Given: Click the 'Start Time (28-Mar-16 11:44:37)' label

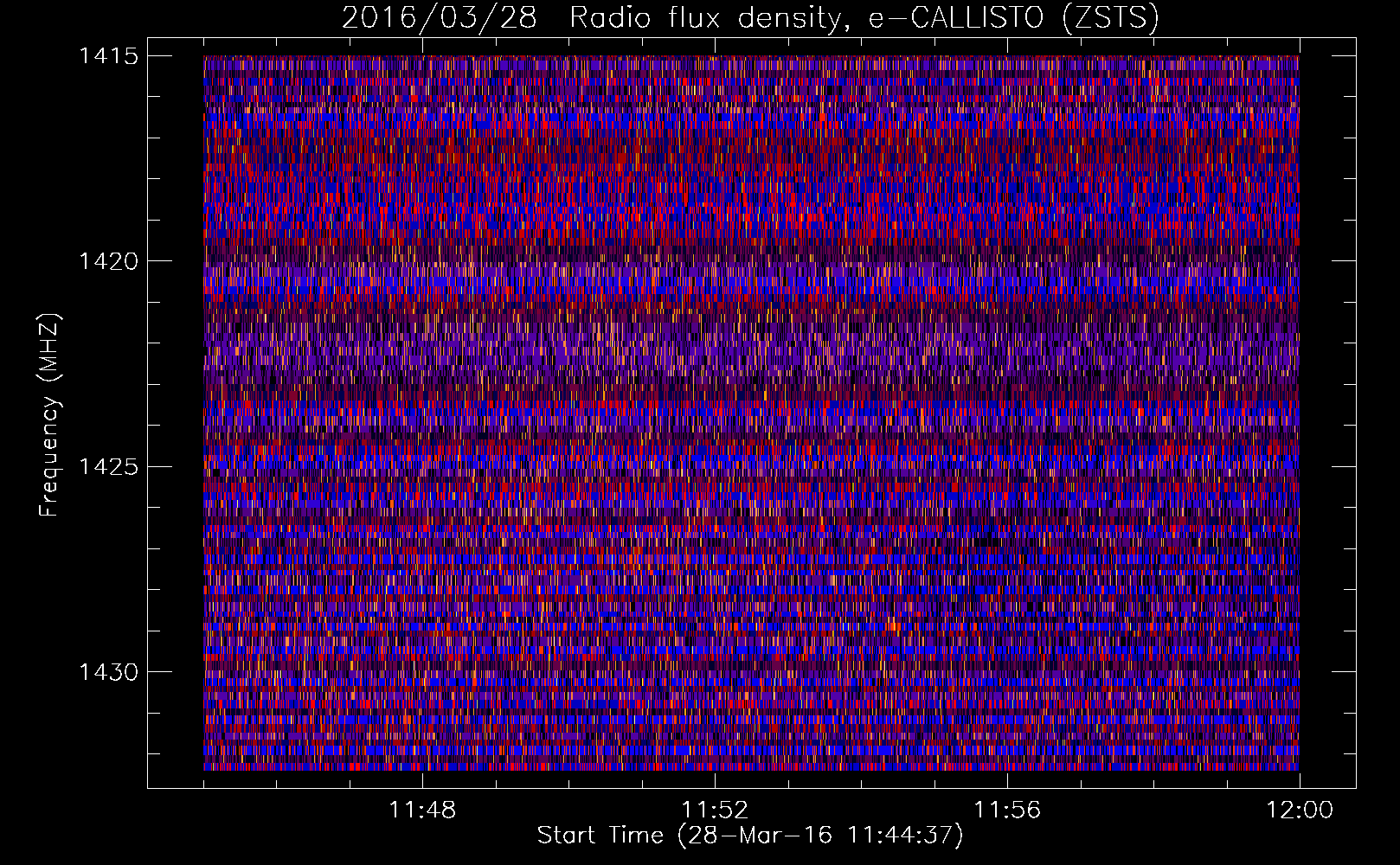Looking at the screenshot, I should (750, 836).
